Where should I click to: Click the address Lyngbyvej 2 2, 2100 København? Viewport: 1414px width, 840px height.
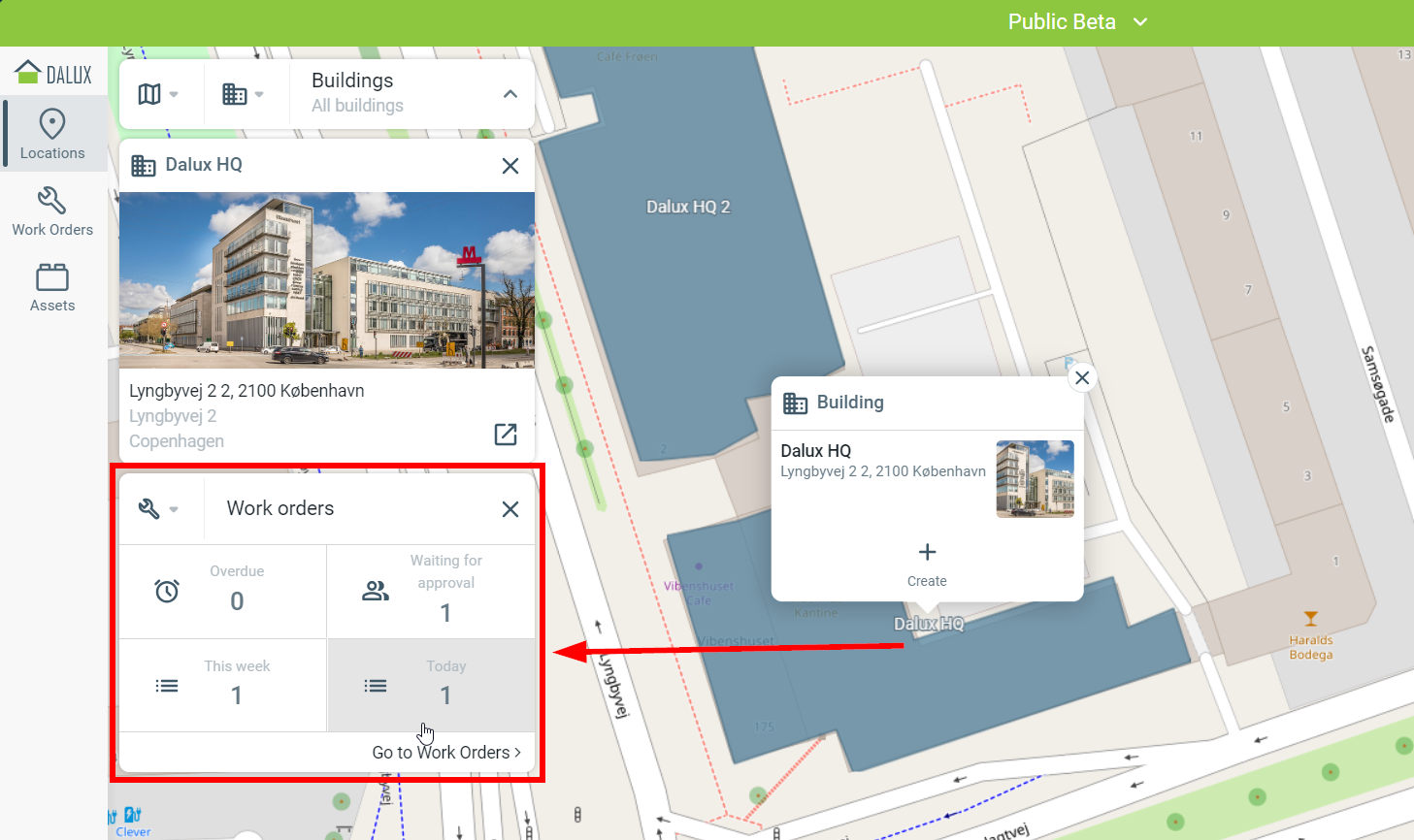coord(247,391)
